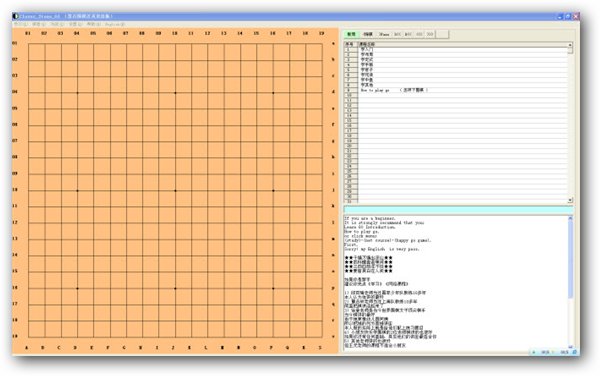Click the course list scroll-up arrow
The image size is (600, 376).
(570, 45)
